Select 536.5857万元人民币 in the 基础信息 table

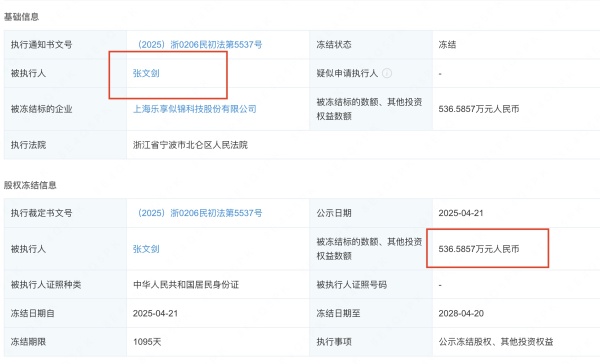(x=479, y=109)
